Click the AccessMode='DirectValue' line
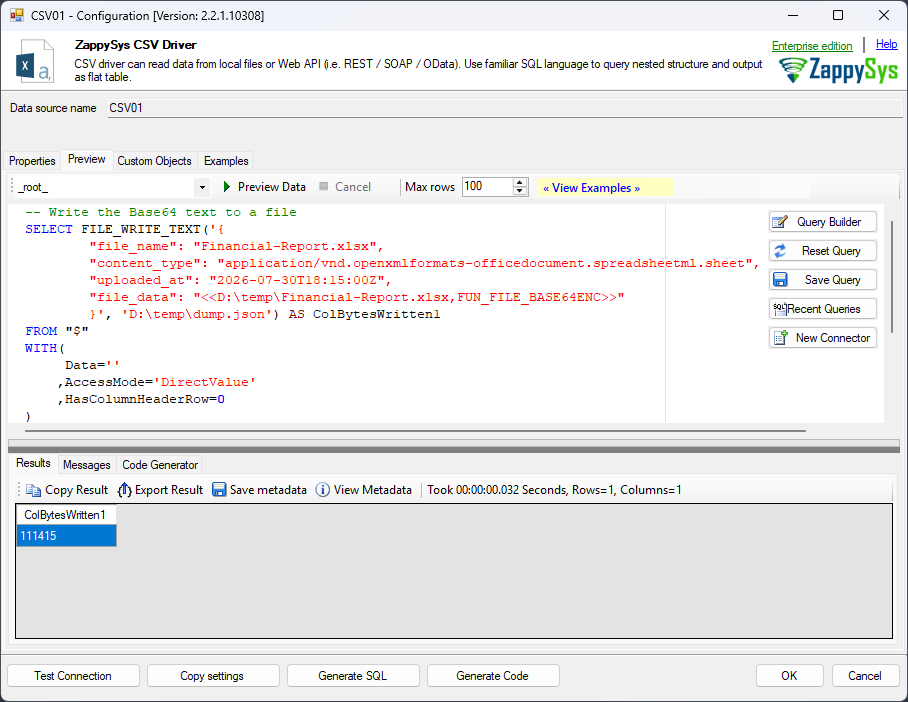 click(x=156, y=382)
